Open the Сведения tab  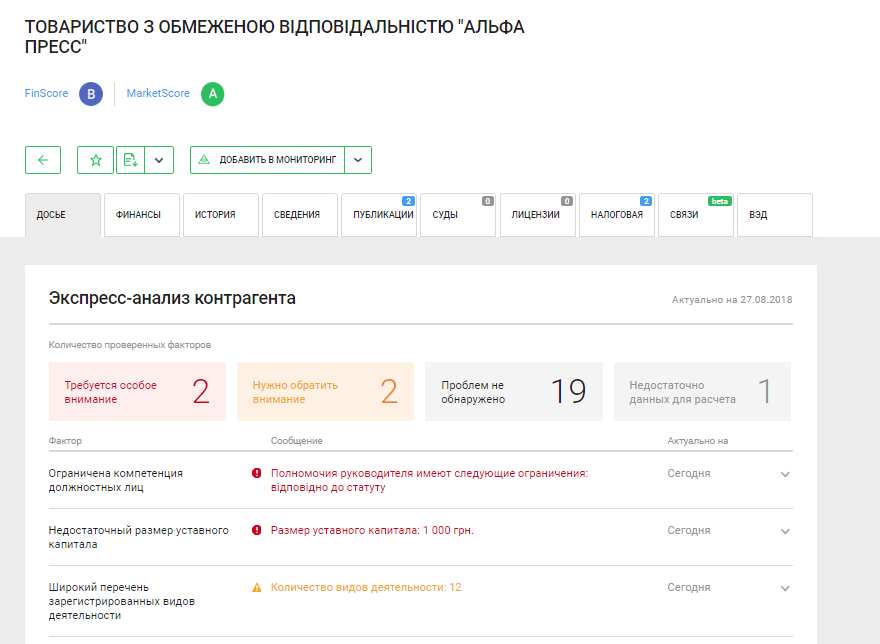click(300, 215)
